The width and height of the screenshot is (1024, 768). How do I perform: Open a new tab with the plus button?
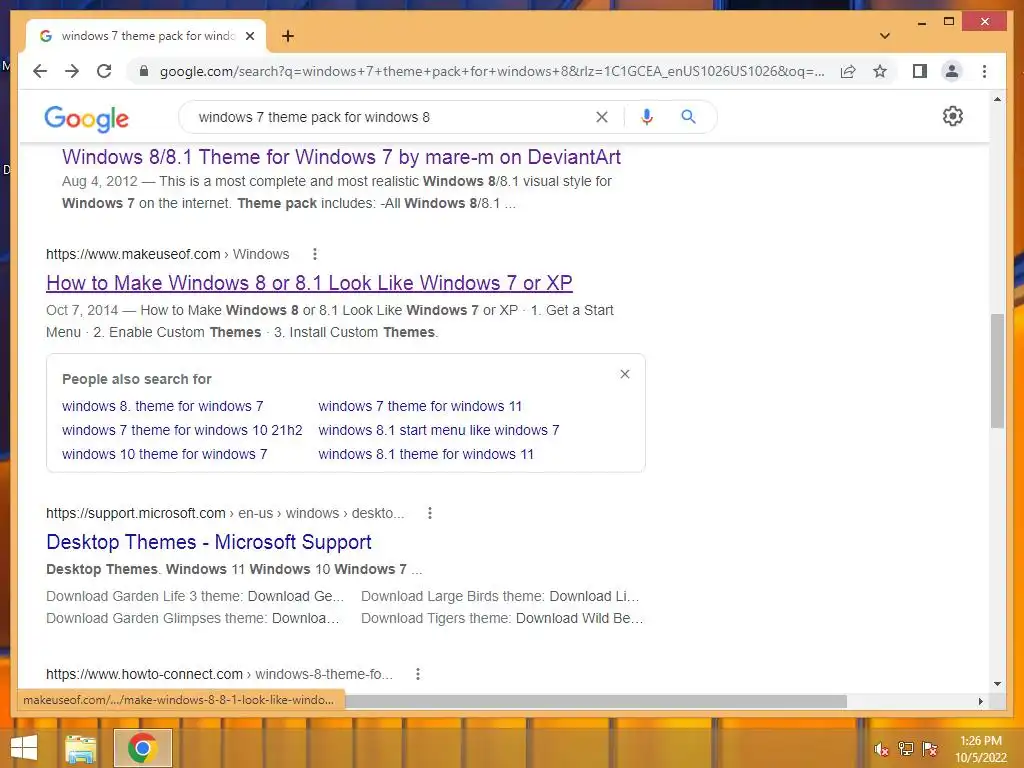(x=287, y=36)
